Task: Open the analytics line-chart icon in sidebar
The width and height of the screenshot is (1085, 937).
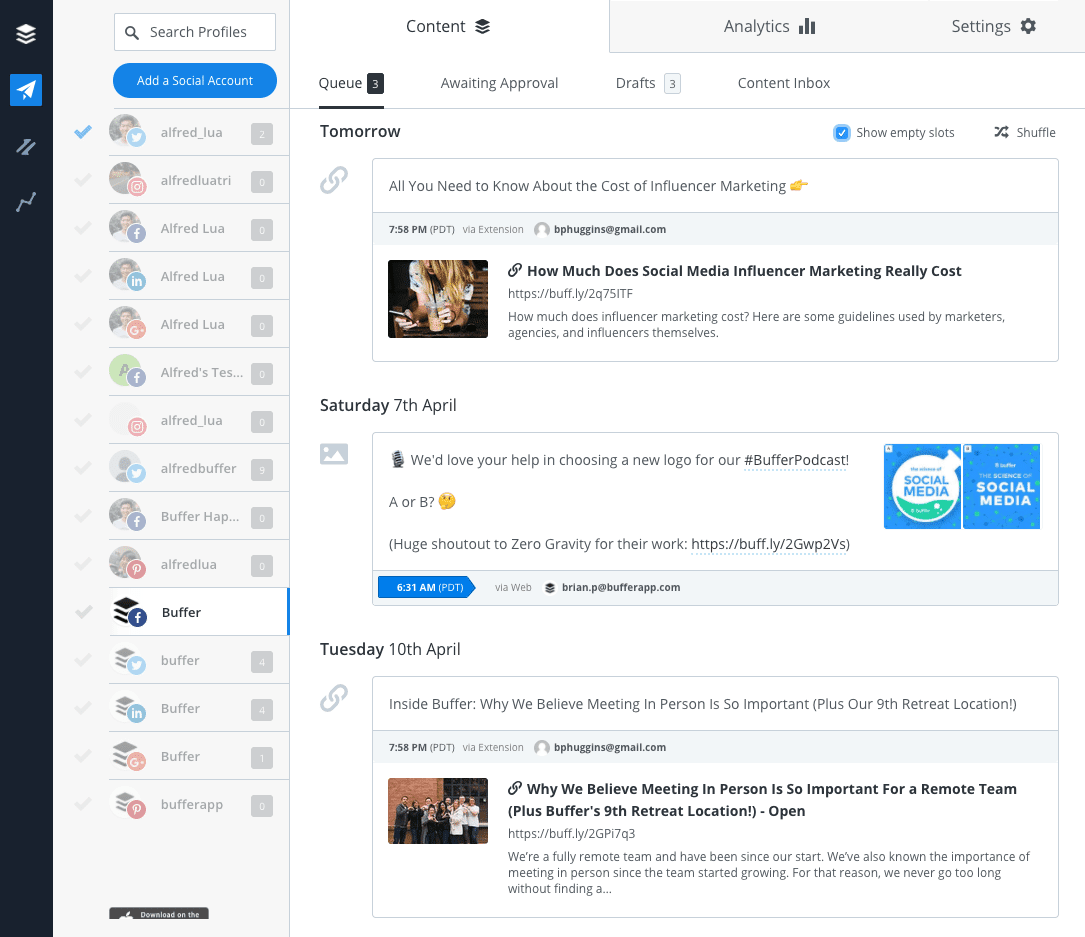Action: 25,200
